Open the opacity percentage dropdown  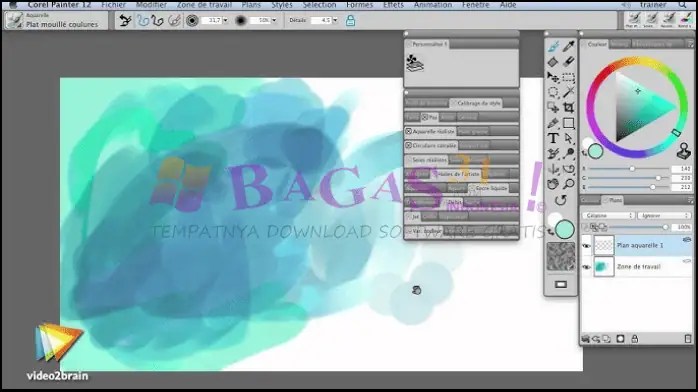274,20
